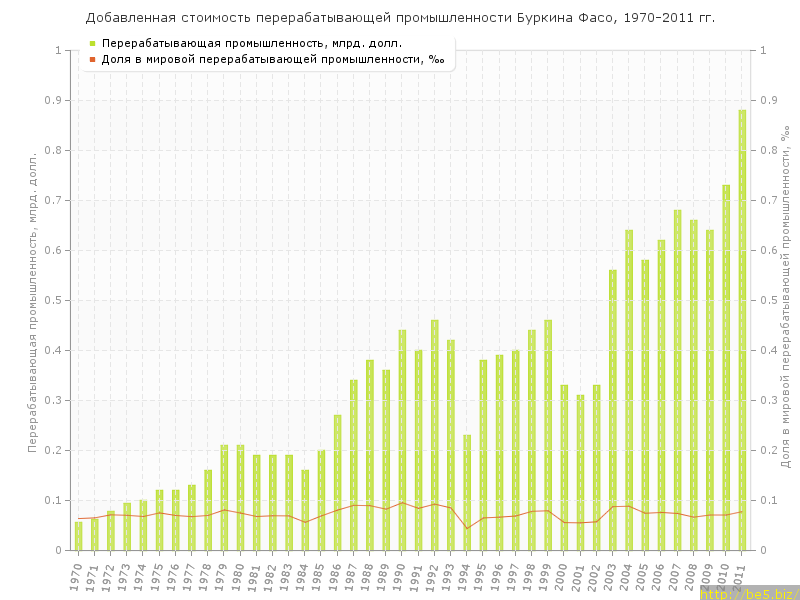Select the shortest bar for year 1970
Viewport: 800px width, 600px height.
pos(79,536)
